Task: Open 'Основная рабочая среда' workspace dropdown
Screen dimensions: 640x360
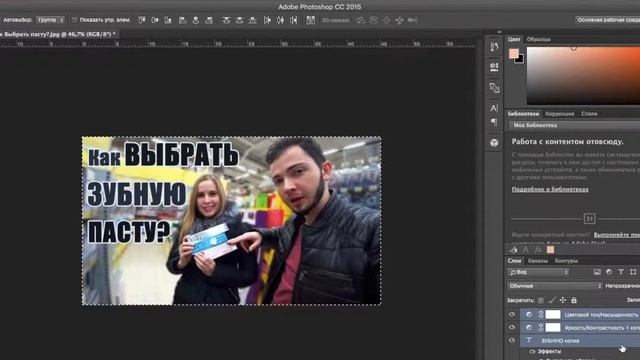Action: [x=607, y=20]
